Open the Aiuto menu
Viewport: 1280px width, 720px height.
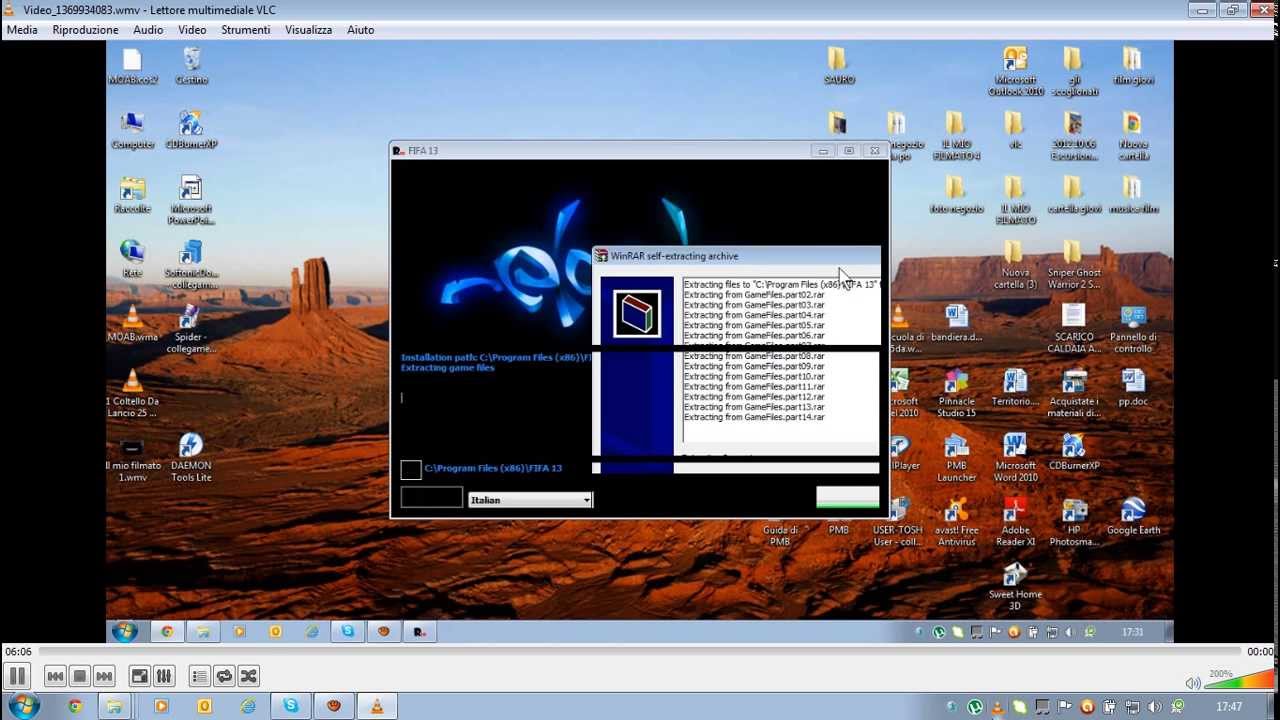361,30
